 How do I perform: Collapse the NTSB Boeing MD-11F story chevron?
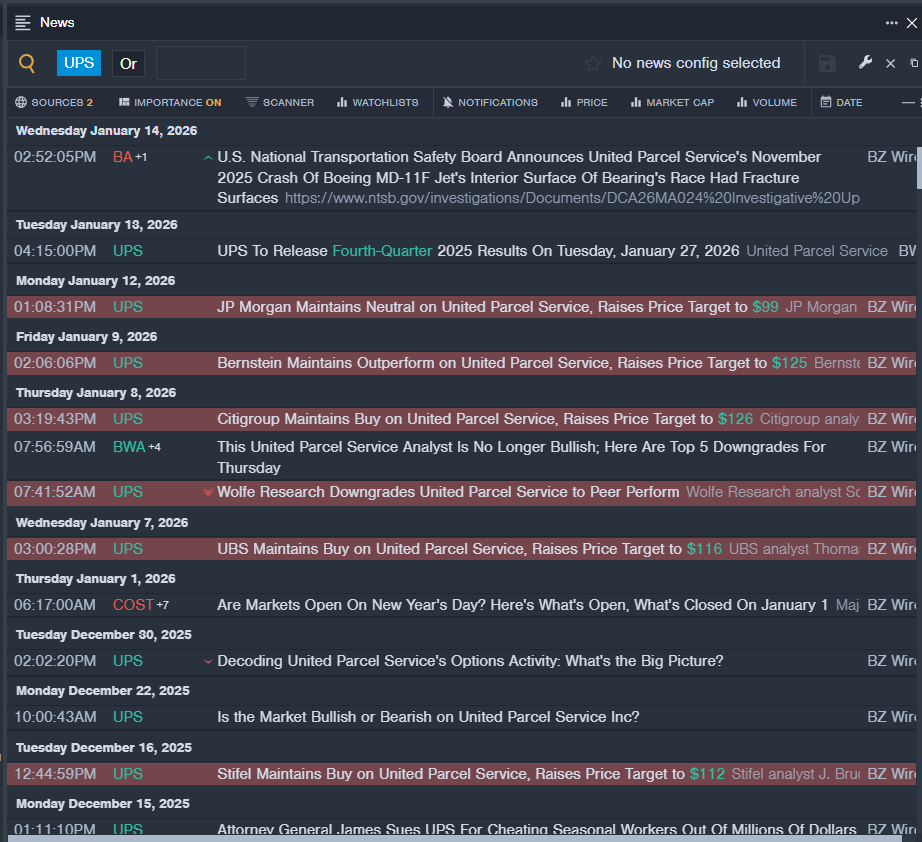click(x=208, y=158)
